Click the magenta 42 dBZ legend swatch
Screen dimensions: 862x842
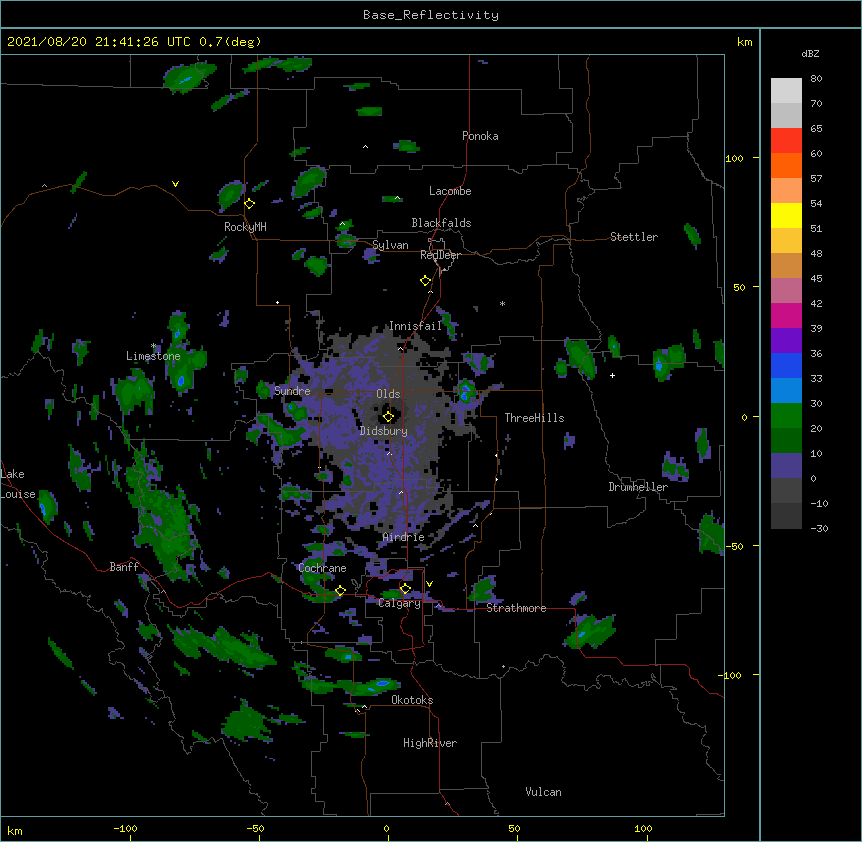click(786, 315)
